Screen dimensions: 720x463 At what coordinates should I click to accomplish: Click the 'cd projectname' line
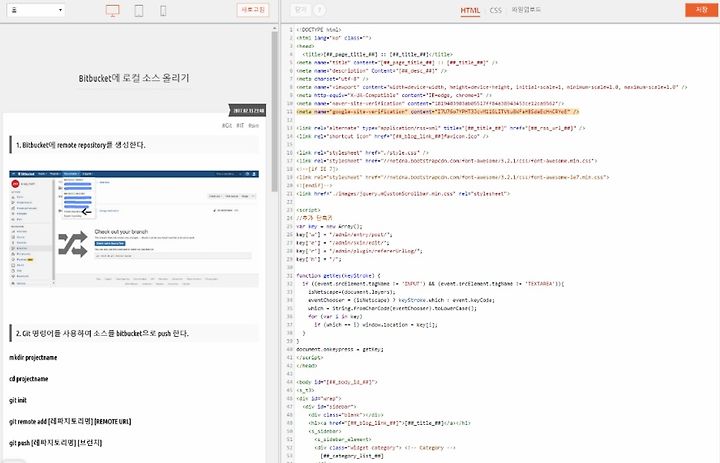28,379
